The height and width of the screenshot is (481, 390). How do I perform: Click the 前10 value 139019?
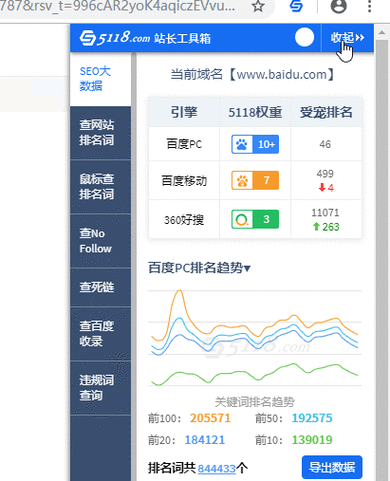pyautogui.click(x=312, y=440)
